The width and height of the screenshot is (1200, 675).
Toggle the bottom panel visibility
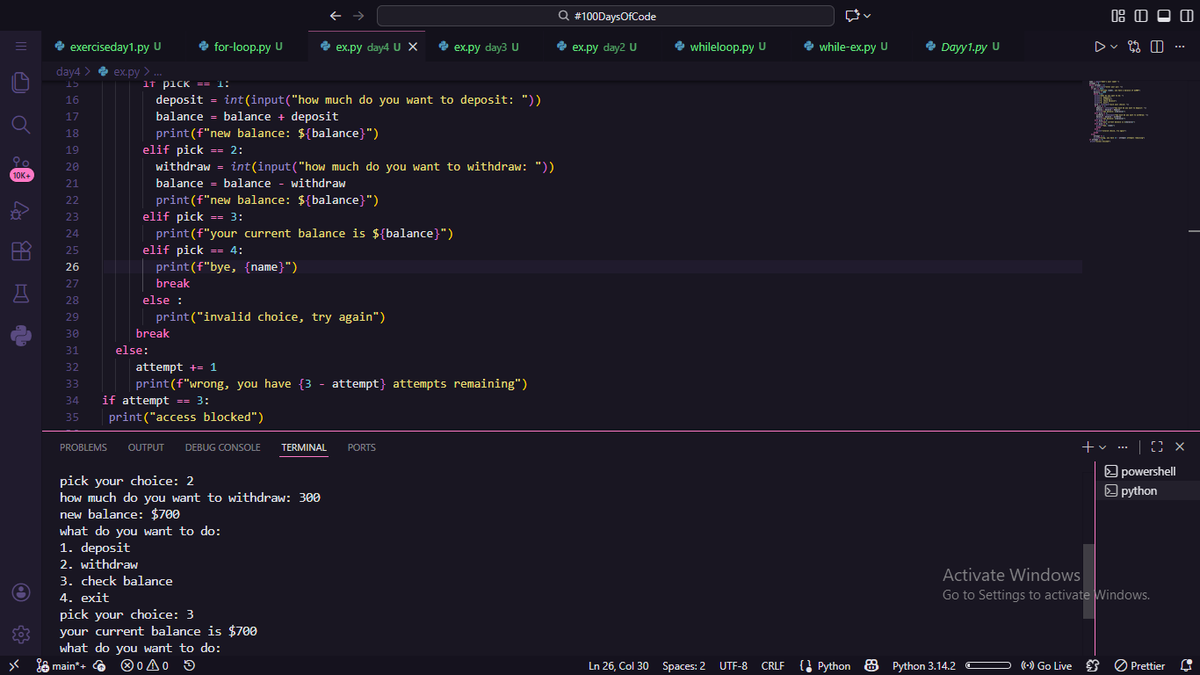[x=1164, y=15]
